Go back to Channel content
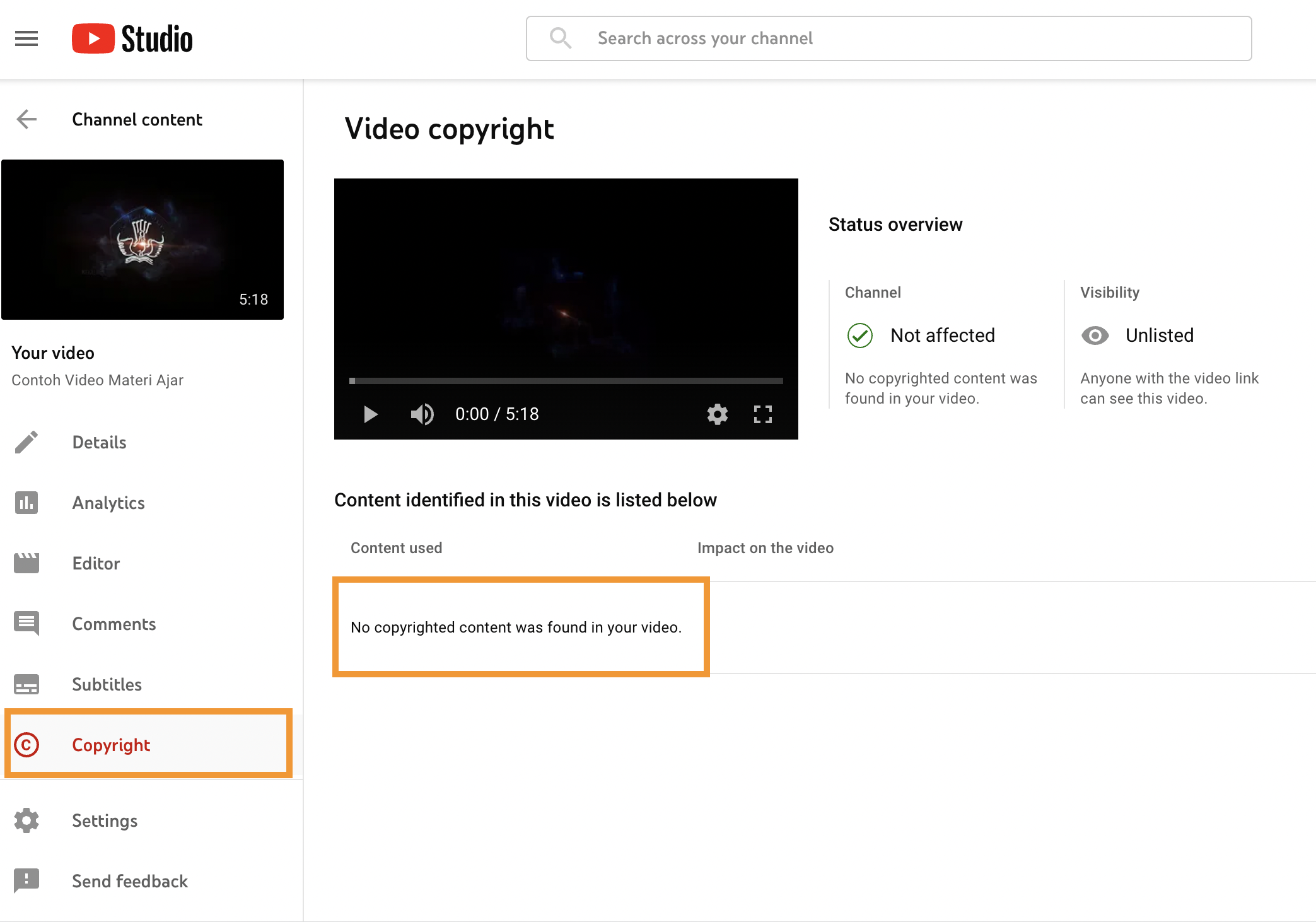 coord(26,119)
